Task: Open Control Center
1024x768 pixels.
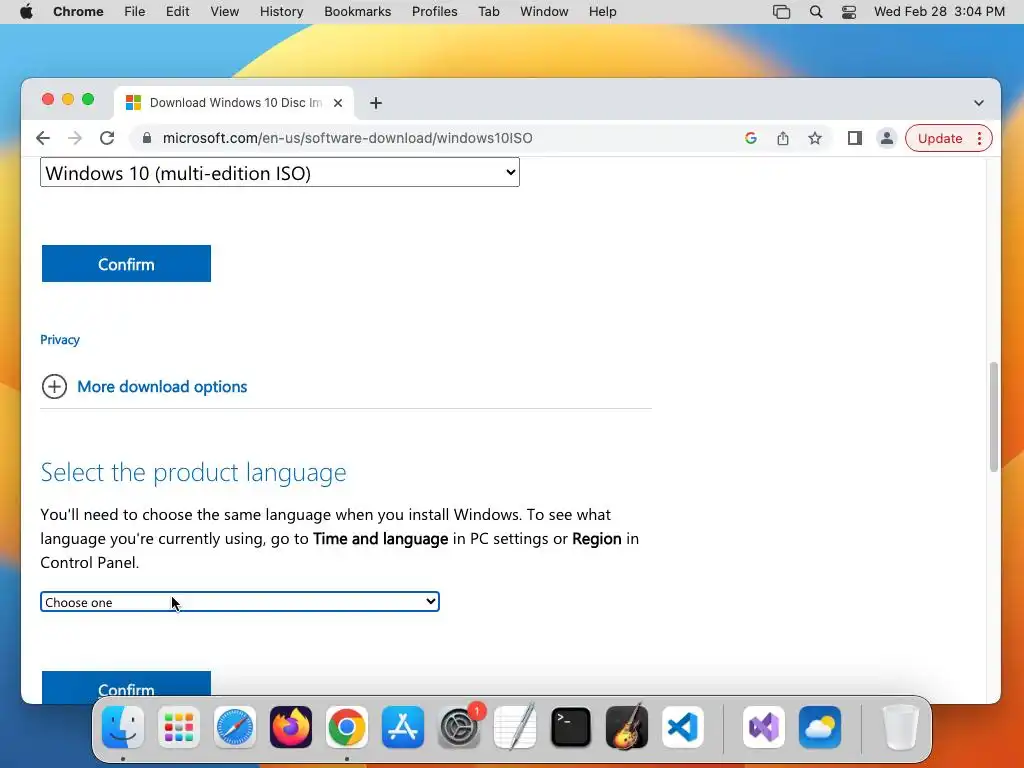Action: click(849, 12)
